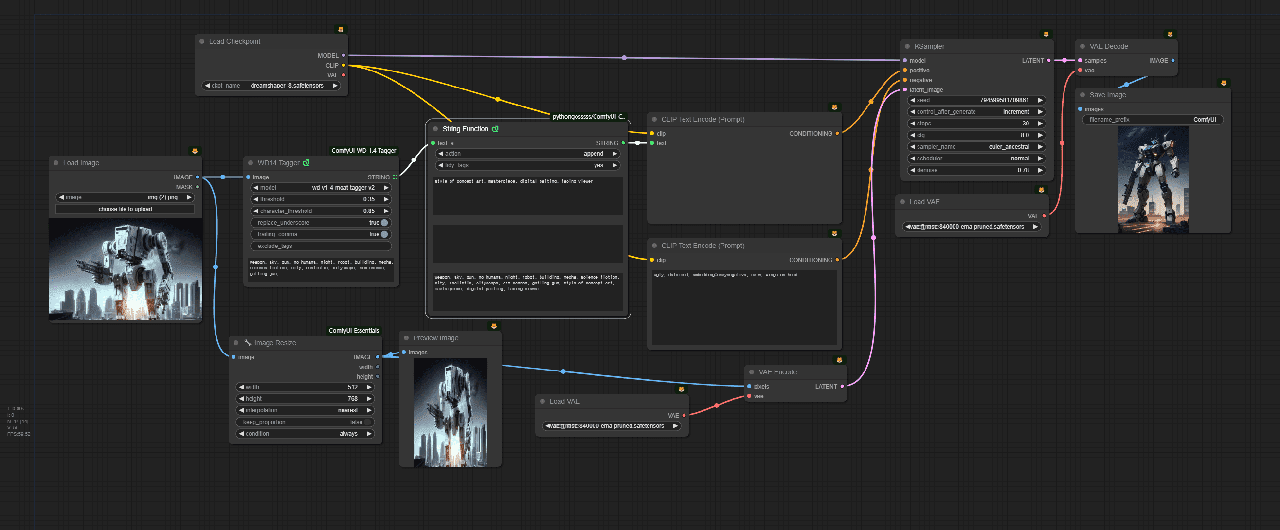Click the collapse dot on the WD14 Tagger title
This screenshot has width=1280, height=530.
click(x=252, y=162)
